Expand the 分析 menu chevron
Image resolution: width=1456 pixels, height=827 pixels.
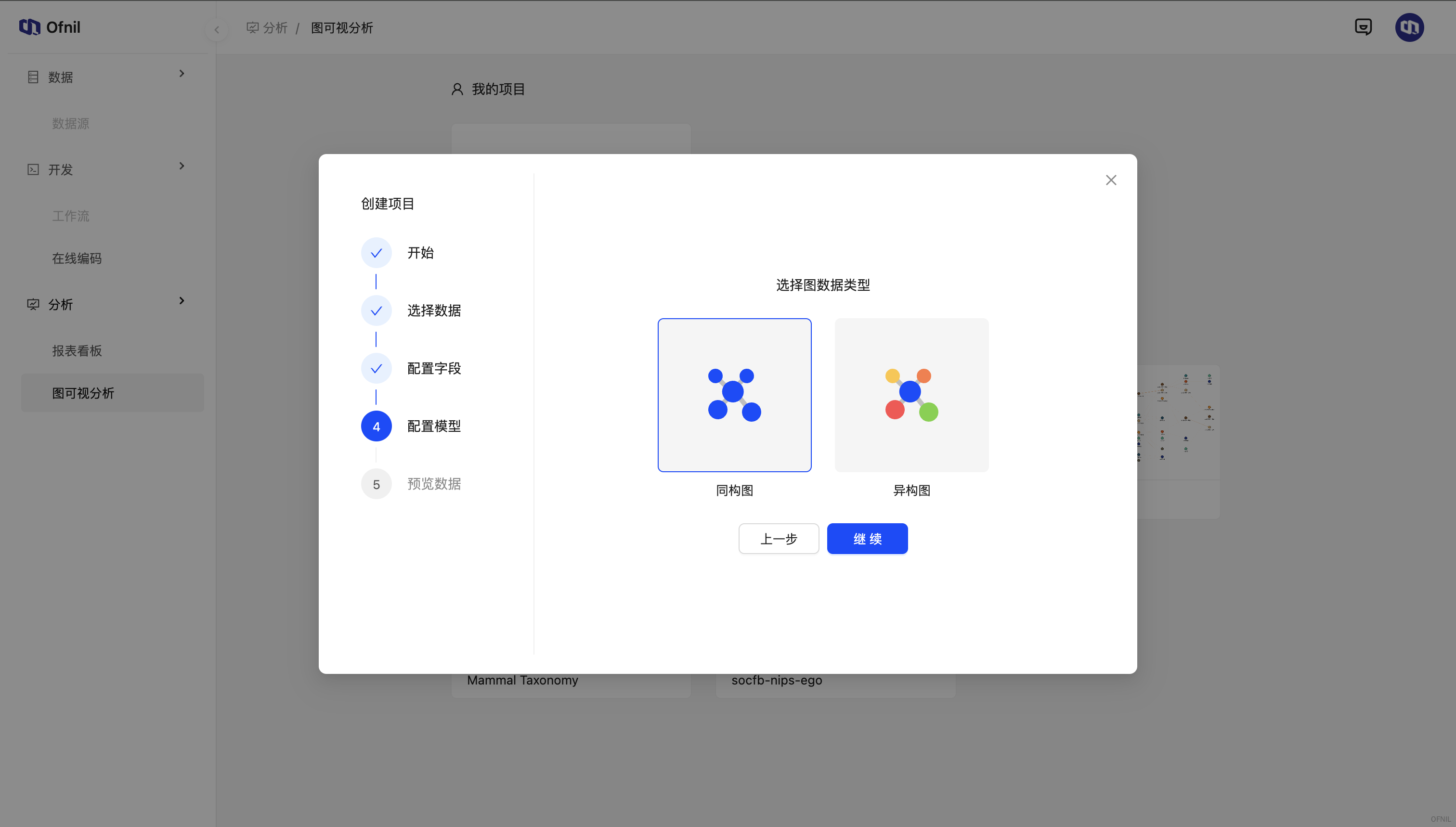(181, 300)
